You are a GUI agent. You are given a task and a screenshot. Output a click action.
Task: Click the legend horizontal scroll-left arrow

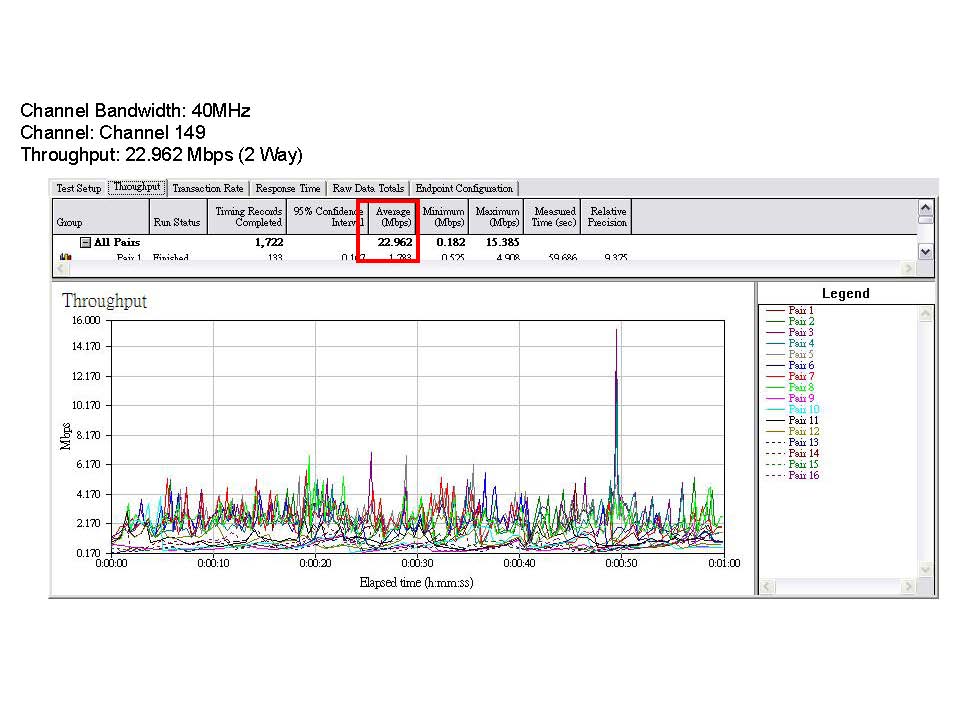pos(767,586)
